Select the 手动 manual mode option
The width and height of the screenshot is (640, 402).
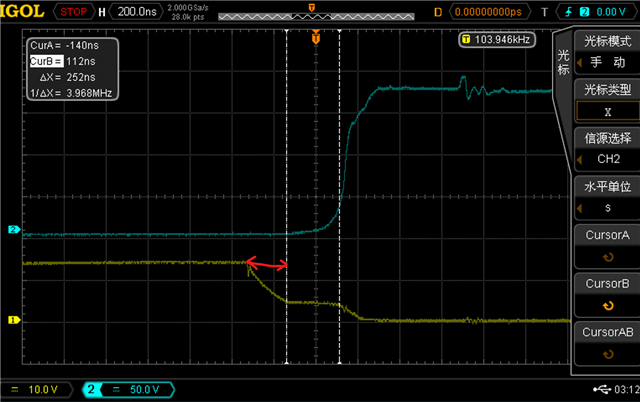(607, 62)
